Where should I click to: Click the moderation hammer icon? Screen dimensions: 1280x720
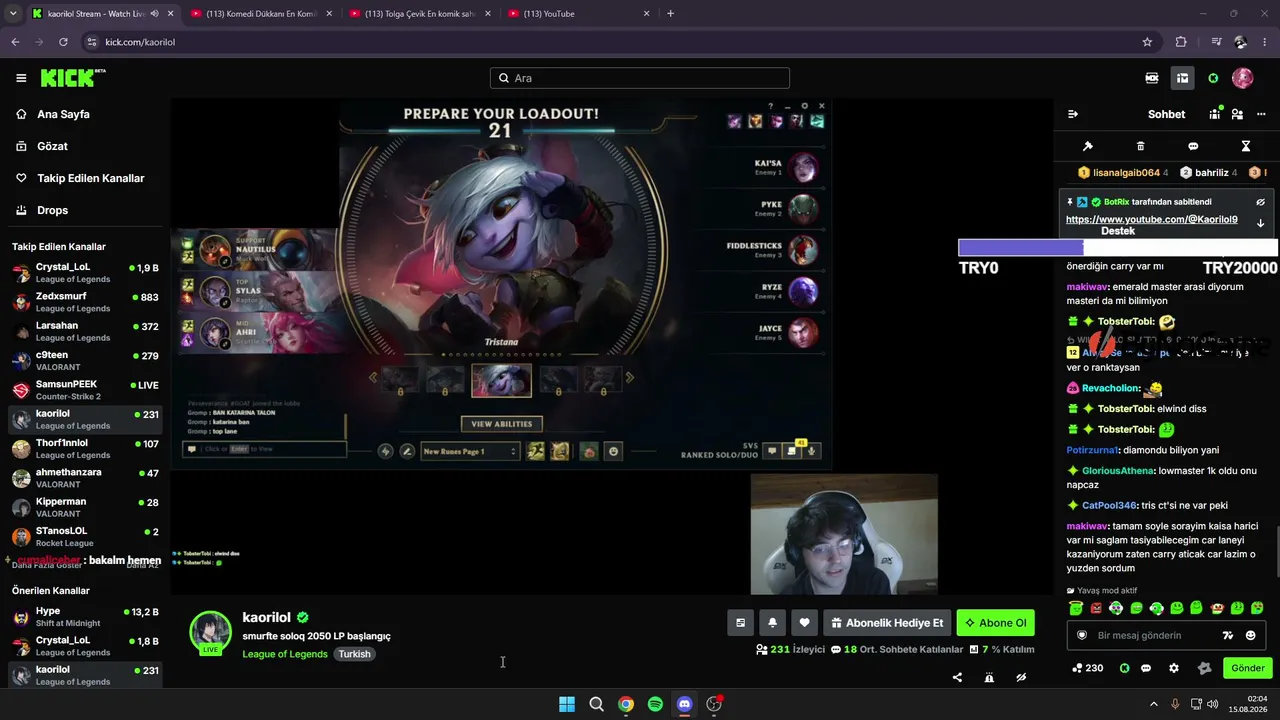tap(1088, 146)
